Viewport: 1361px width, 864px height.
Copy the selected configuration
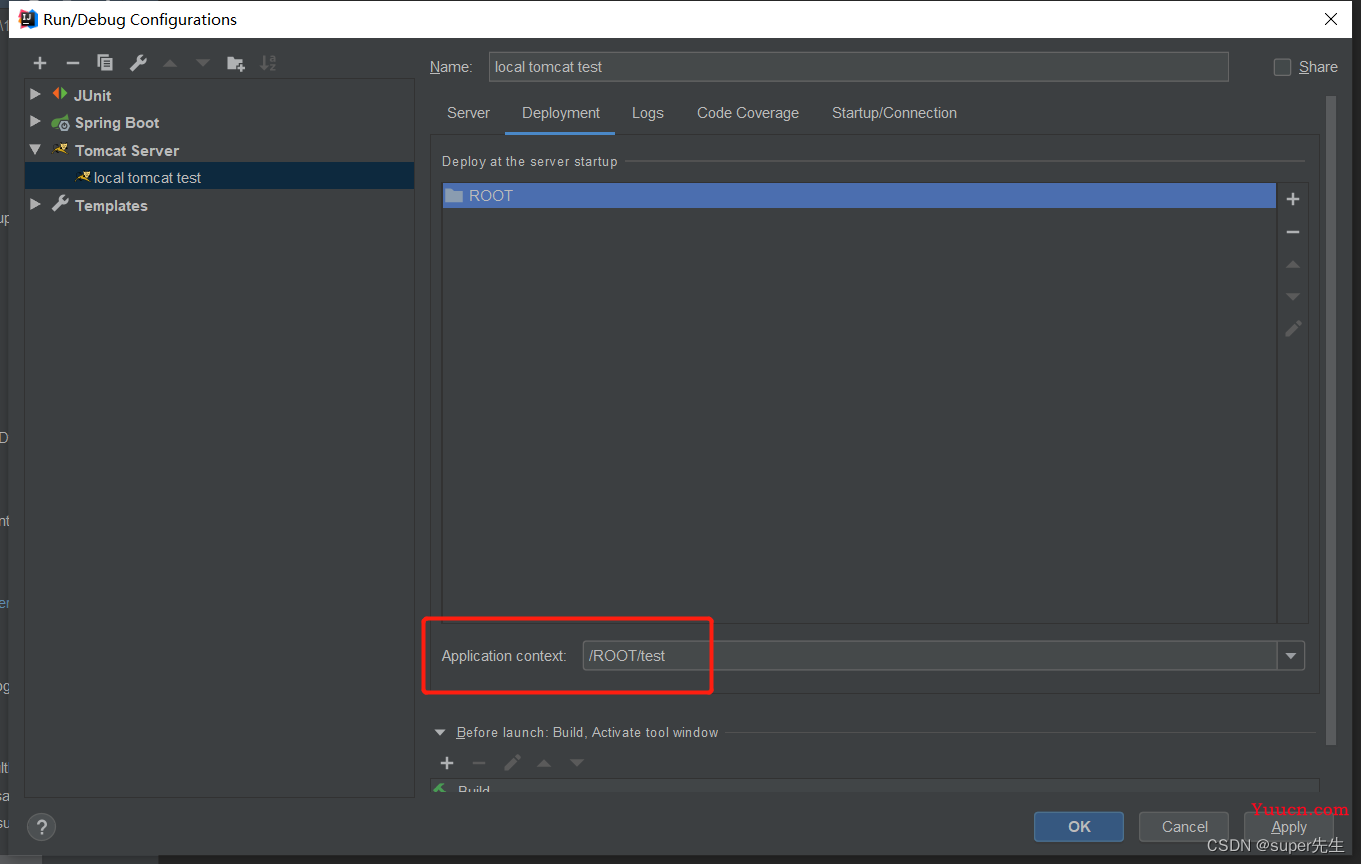pos(105,63)
